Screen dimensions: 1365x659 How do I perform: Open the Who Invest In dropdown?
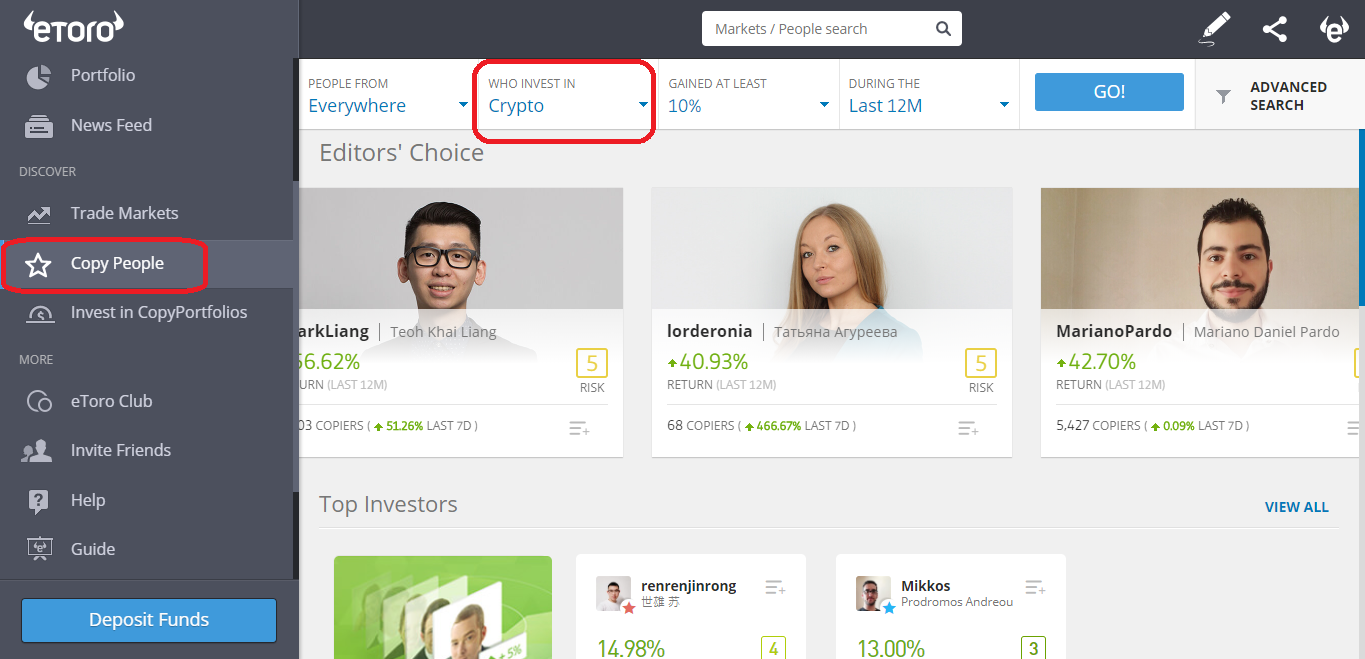(x=568, y=96)
